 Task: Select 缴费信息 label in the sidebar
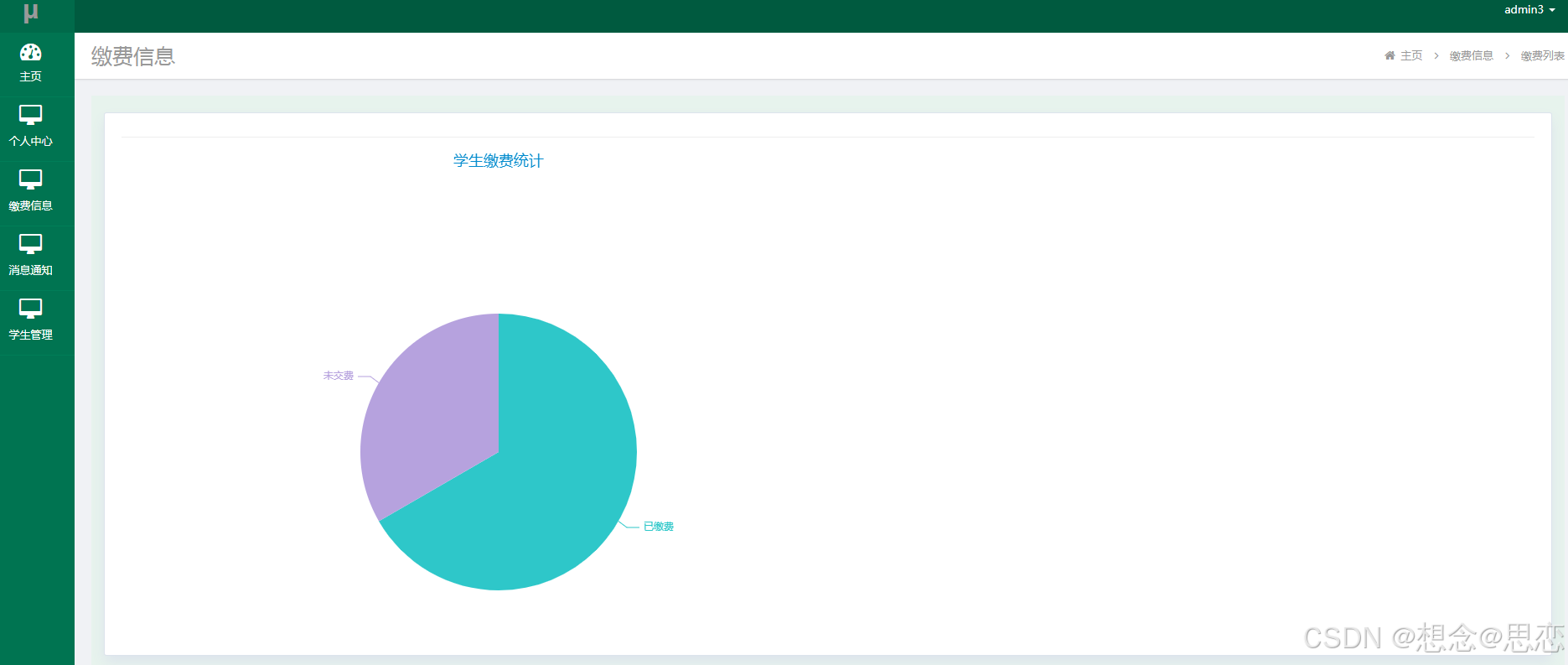coord(30,205)
